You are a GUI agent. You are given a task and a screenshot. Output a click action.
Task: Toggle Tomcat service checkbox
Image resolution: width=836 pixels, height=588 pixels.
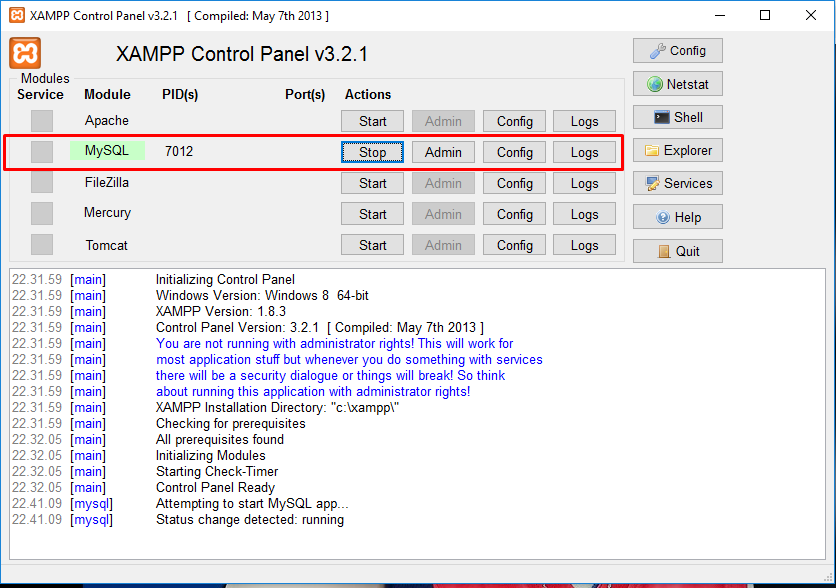pyautogui.click(x=42, y=245)
